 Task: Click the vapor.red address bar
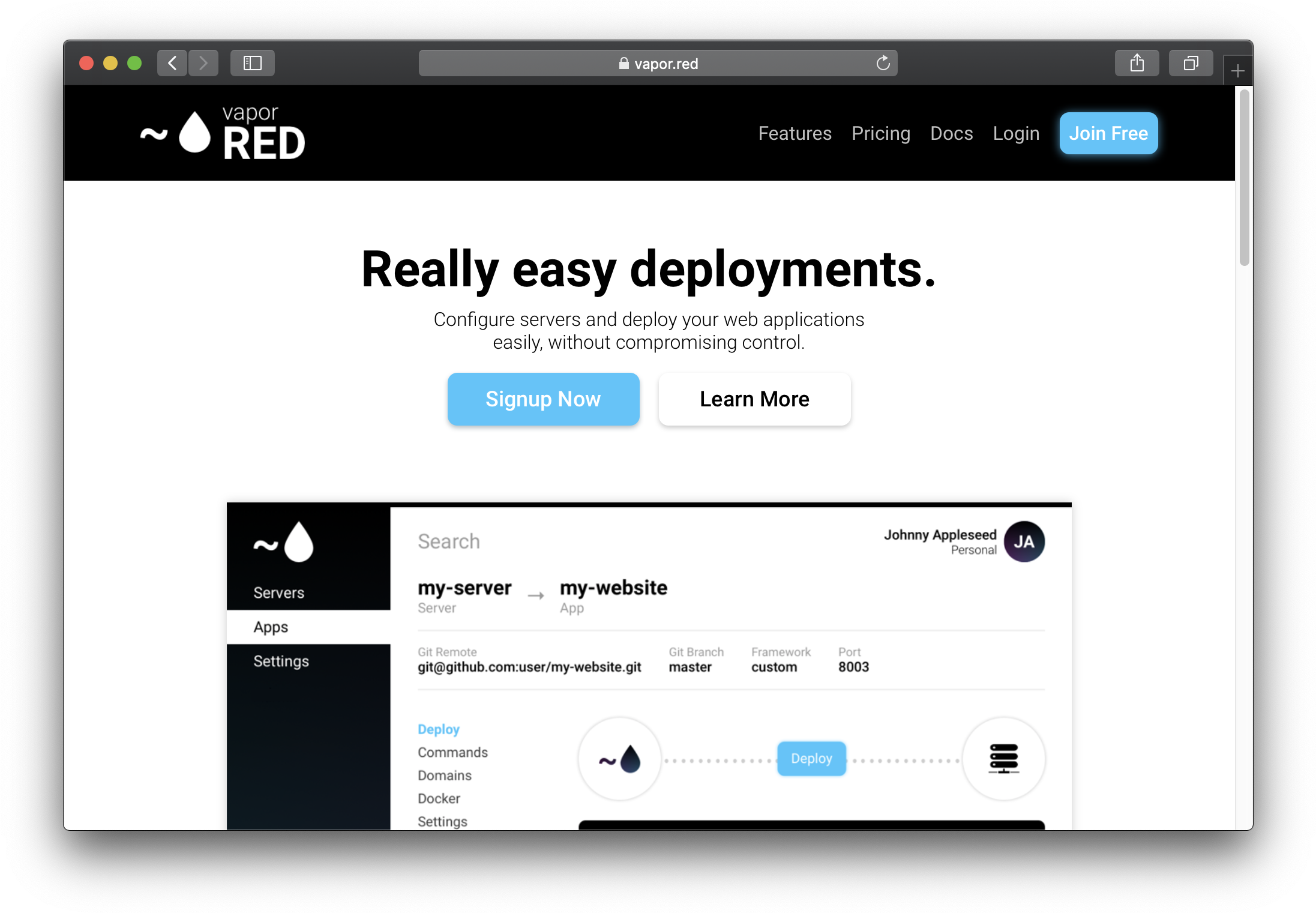(x=658, y=63)
